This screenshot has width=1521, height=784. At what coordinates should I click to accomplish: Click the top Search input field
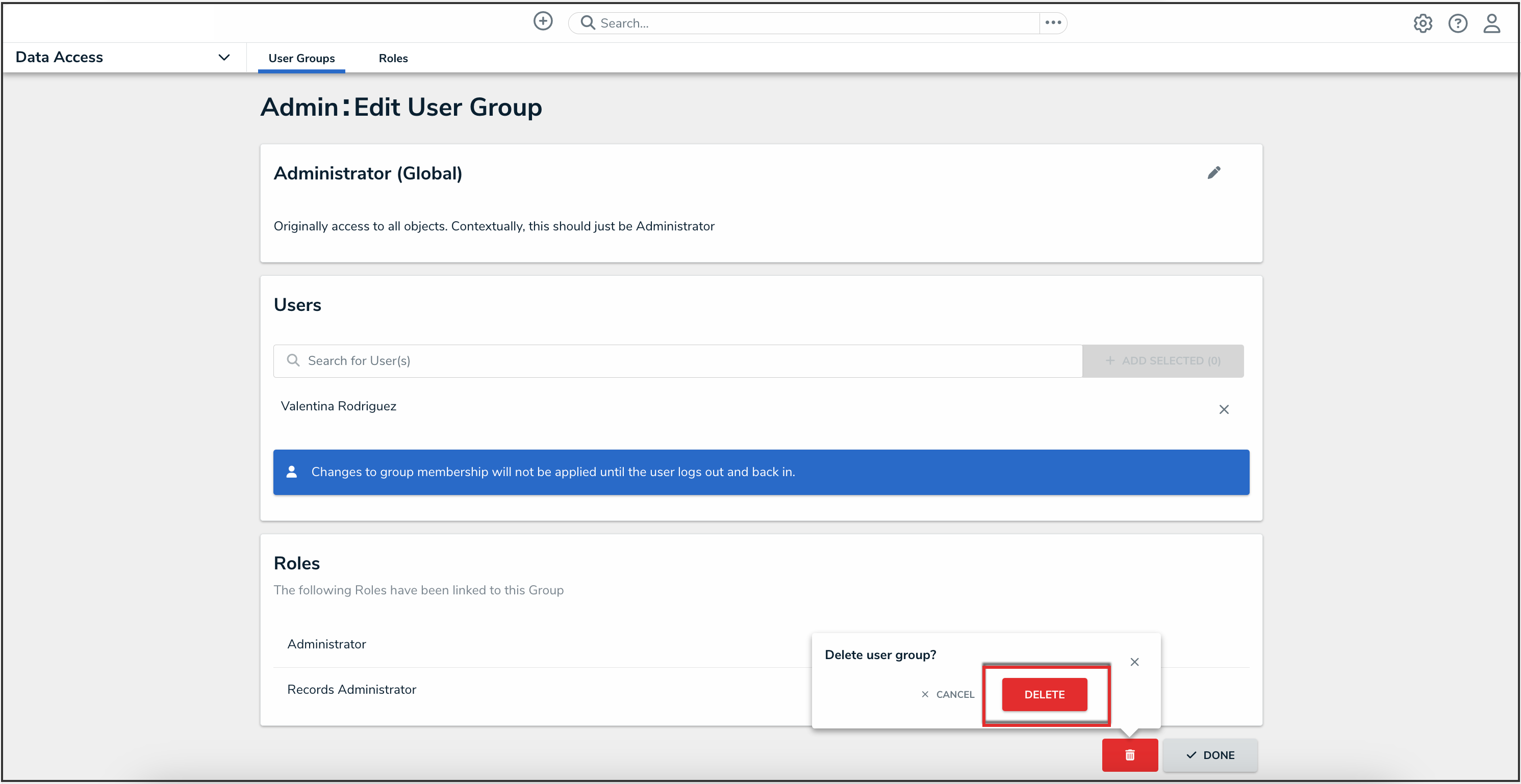[803, 23]
